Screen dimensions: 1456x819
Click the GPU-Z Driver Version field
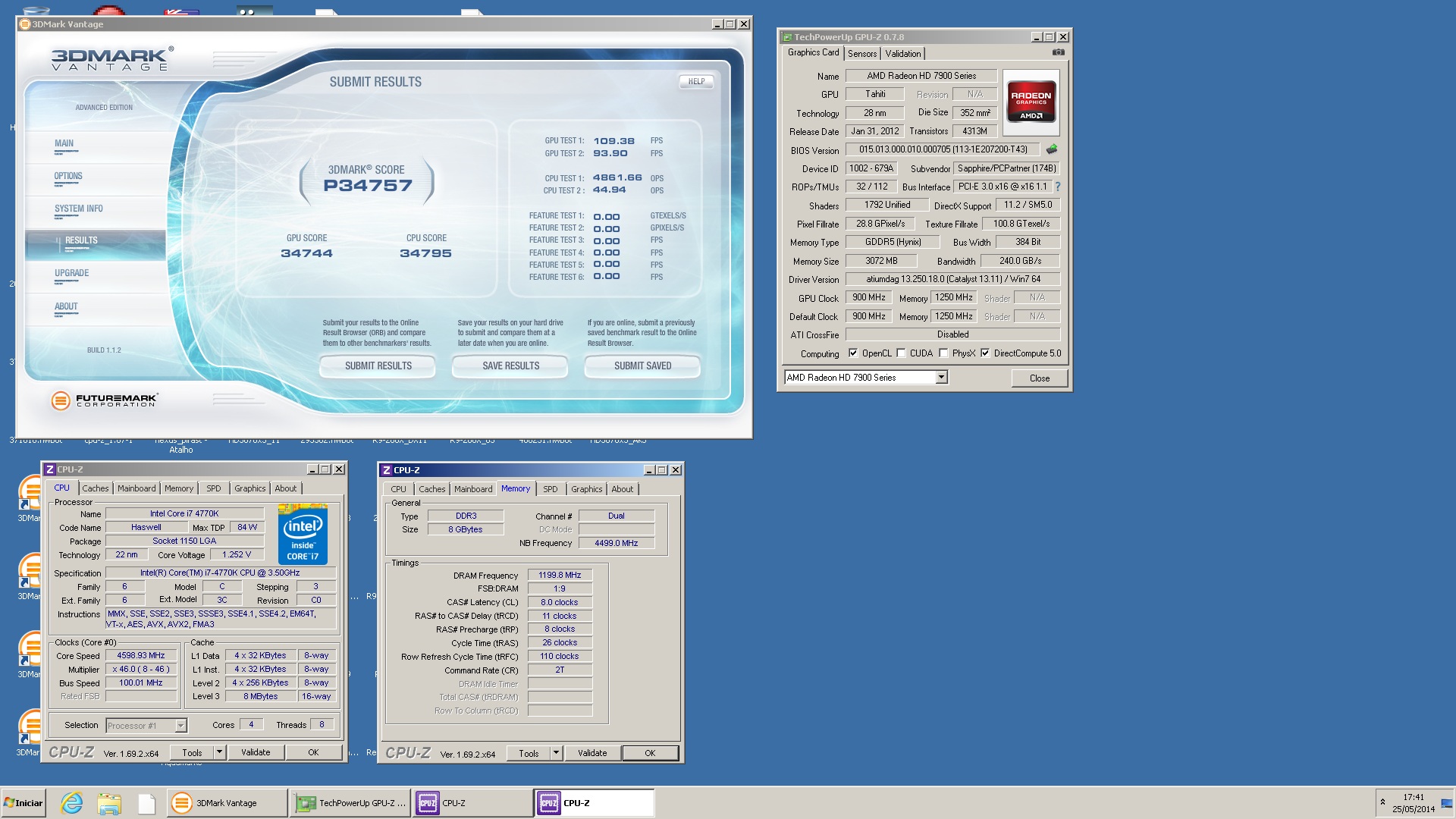pyautogui.click(x=952, y=279)
